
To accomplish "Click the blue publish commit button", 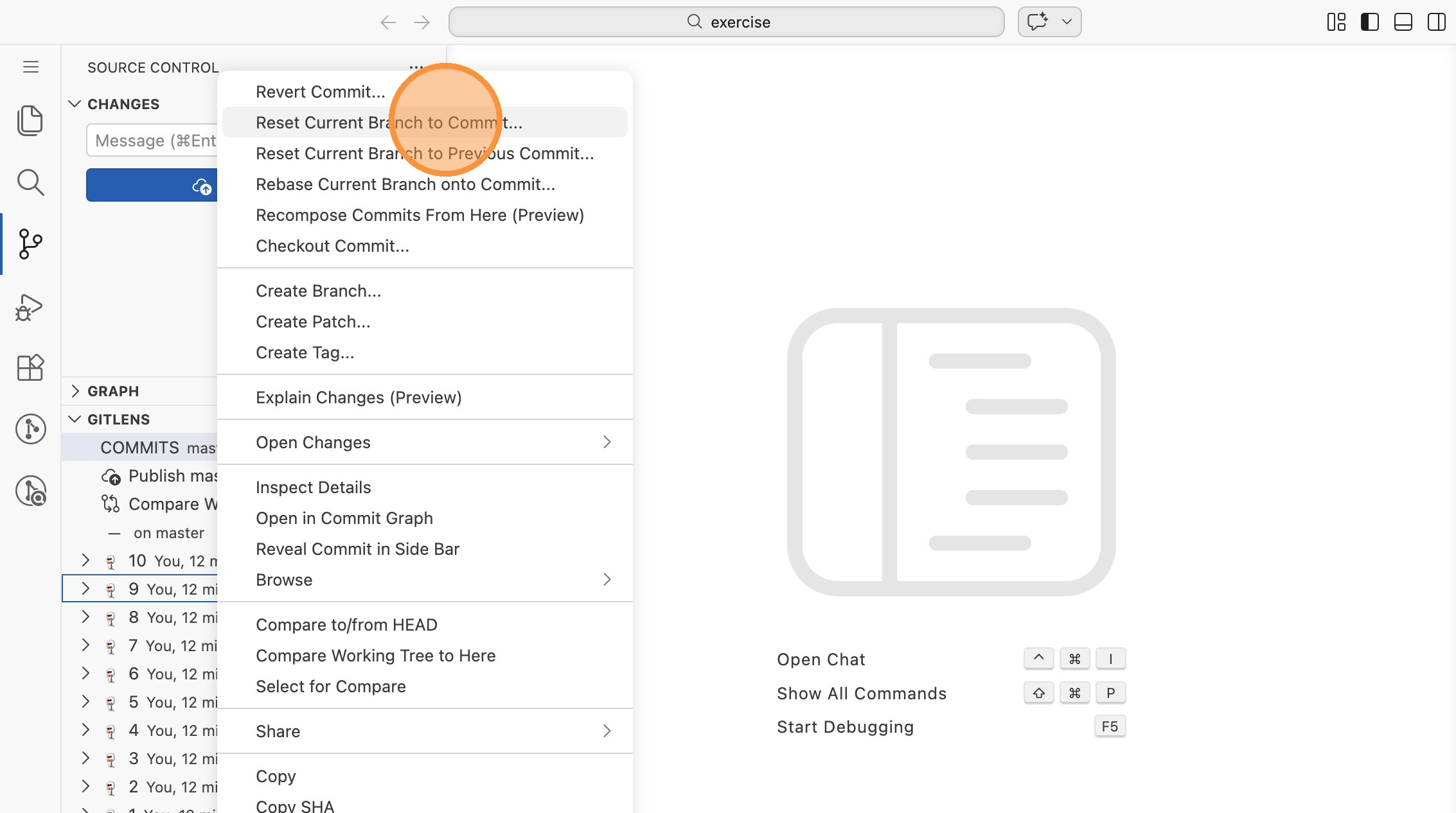I will (152, 186).
